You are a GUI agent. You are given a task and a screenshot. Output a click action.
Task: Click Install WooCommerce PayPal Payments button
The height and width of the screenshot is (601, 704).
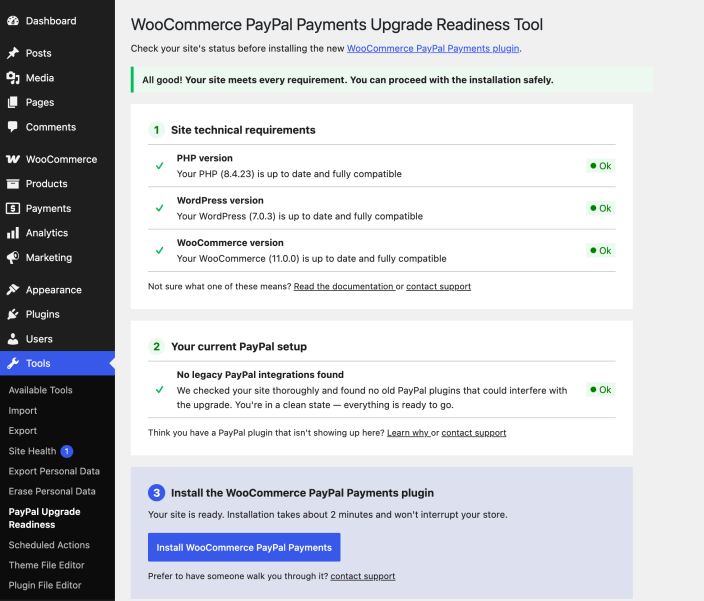click(244, 547)
